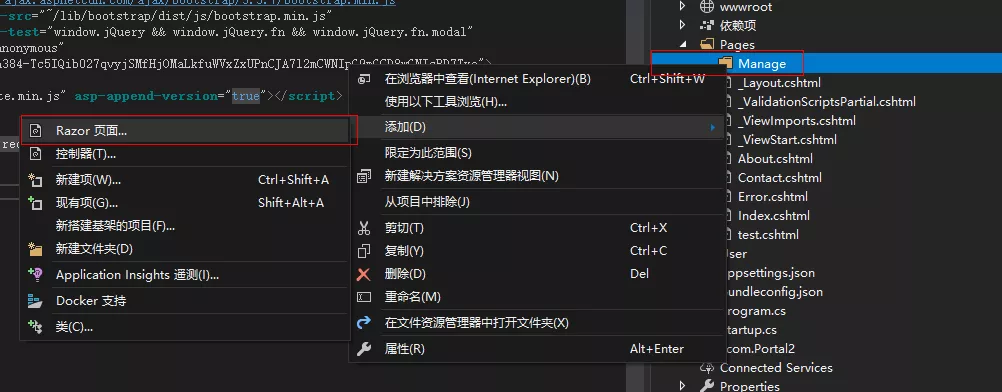
Task: Choose 新建文件夹(D) in the submenu
Action: click(x=185, y=249)
